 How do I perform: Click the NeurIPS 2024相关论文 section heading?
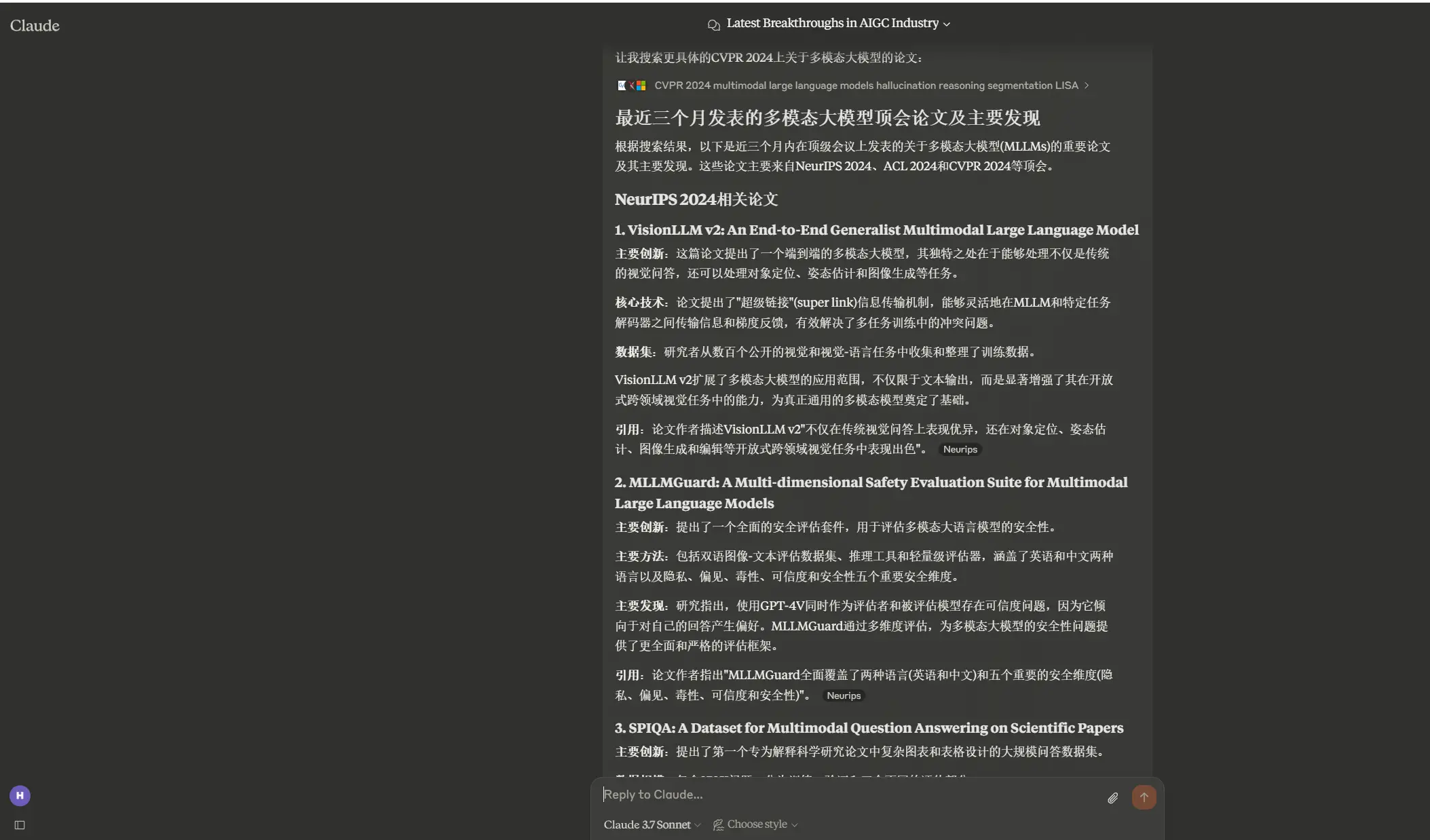(x=696, y=199)
